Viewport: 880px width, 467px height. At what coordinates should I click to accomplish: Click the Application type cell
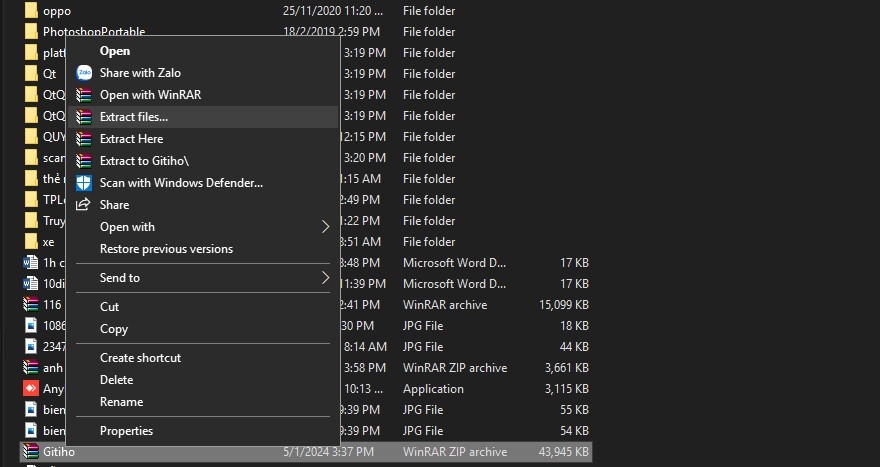click(433, 388)
